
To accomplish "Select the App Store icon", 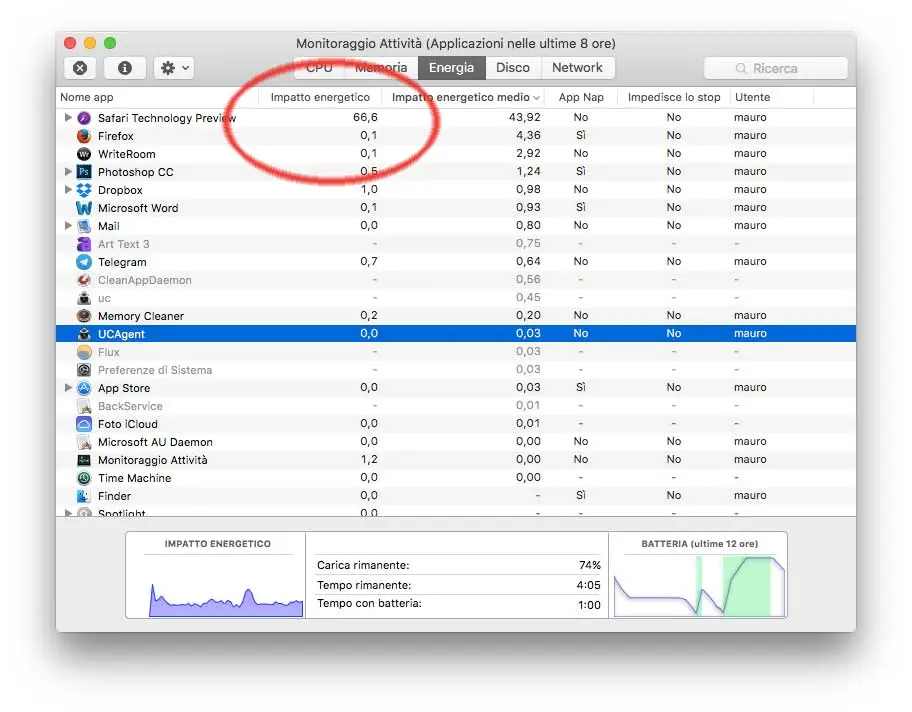I will pos(85,388).
